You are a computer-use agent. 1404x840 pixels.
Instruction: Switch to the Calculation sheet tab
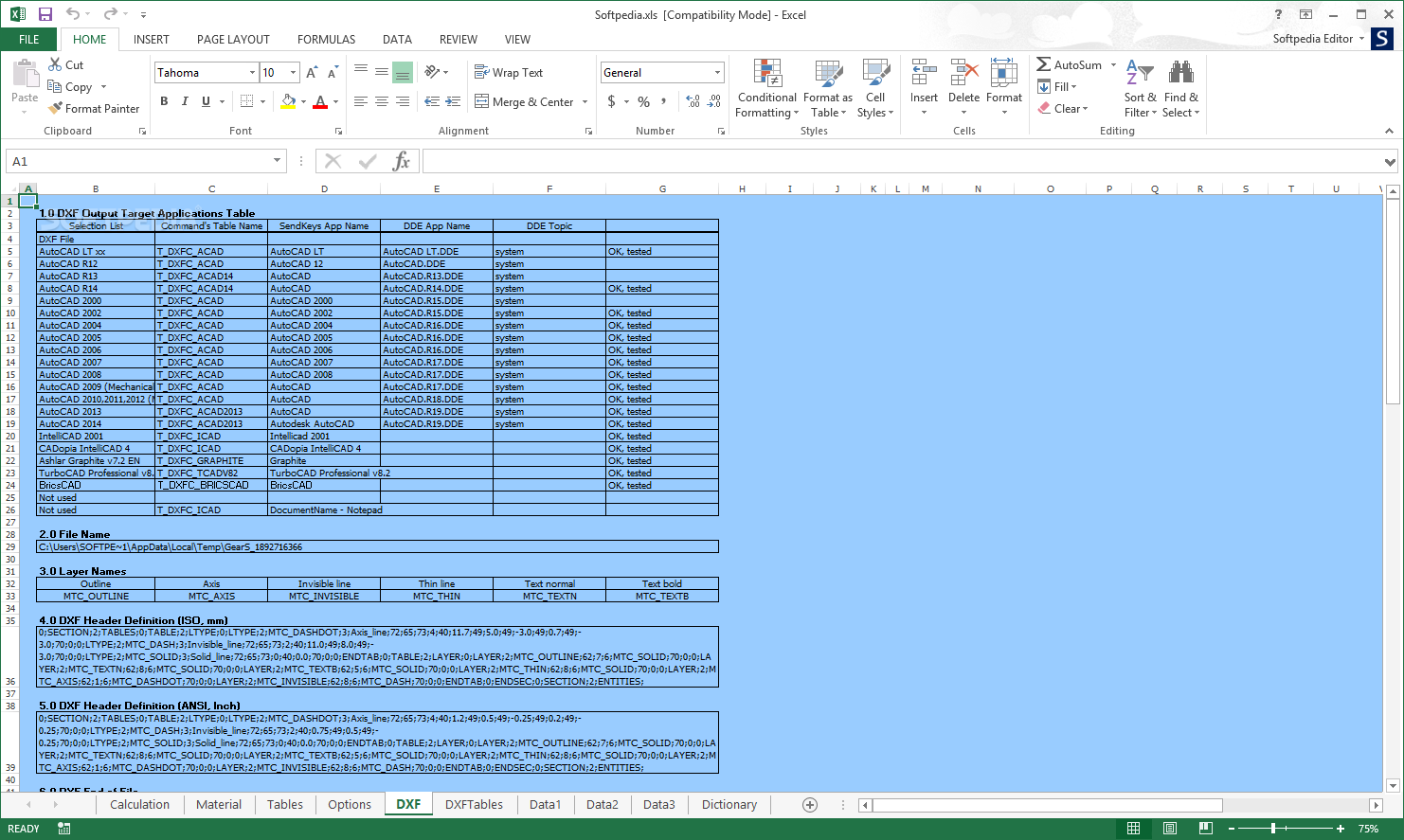click(x=140, y=805)
